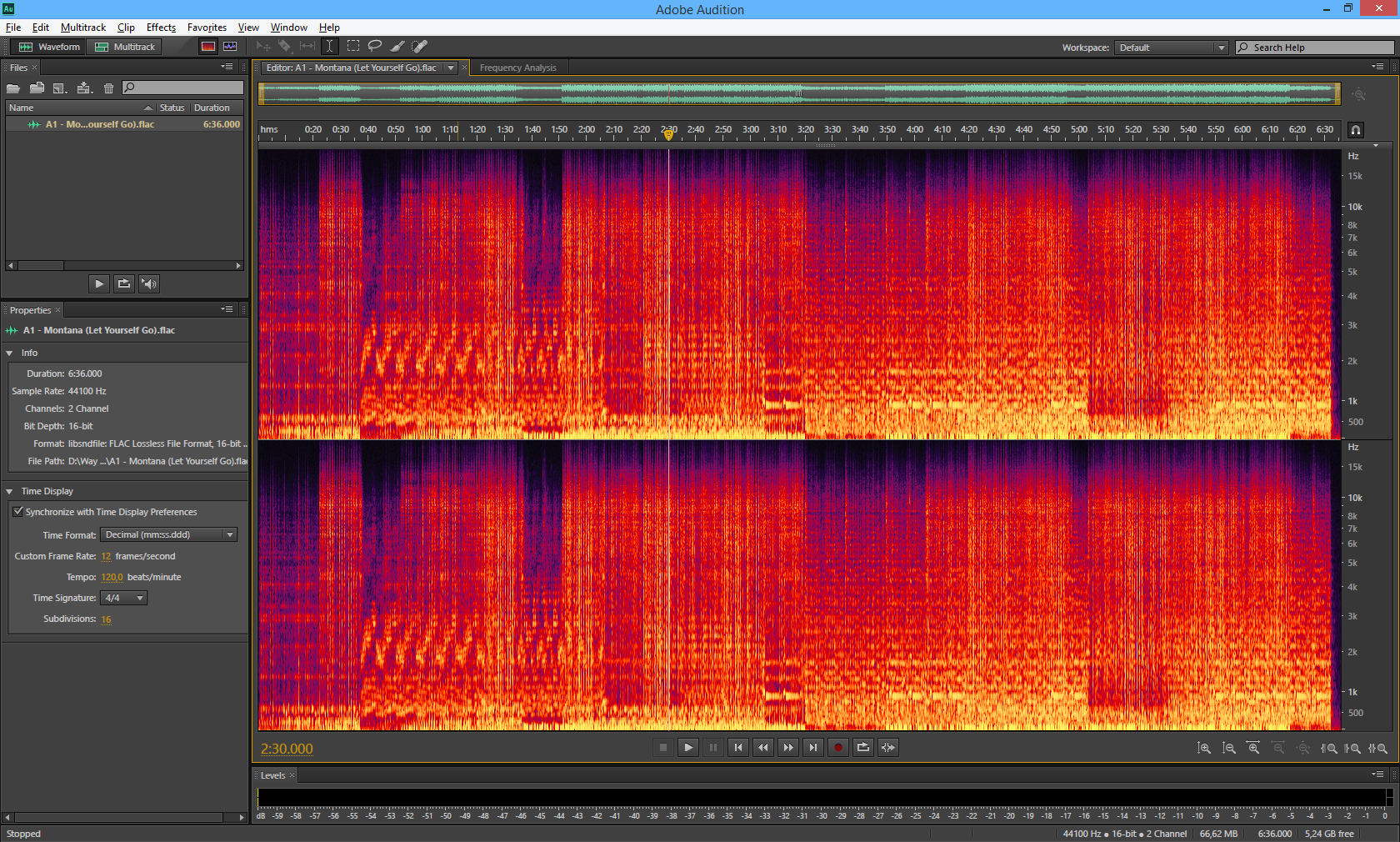Image resolution: width=1400 pixels, height=842 pixels.
Task: Toggle the Spectral Pitch Display
Action: pyautogui.click(x=230, y=47)
